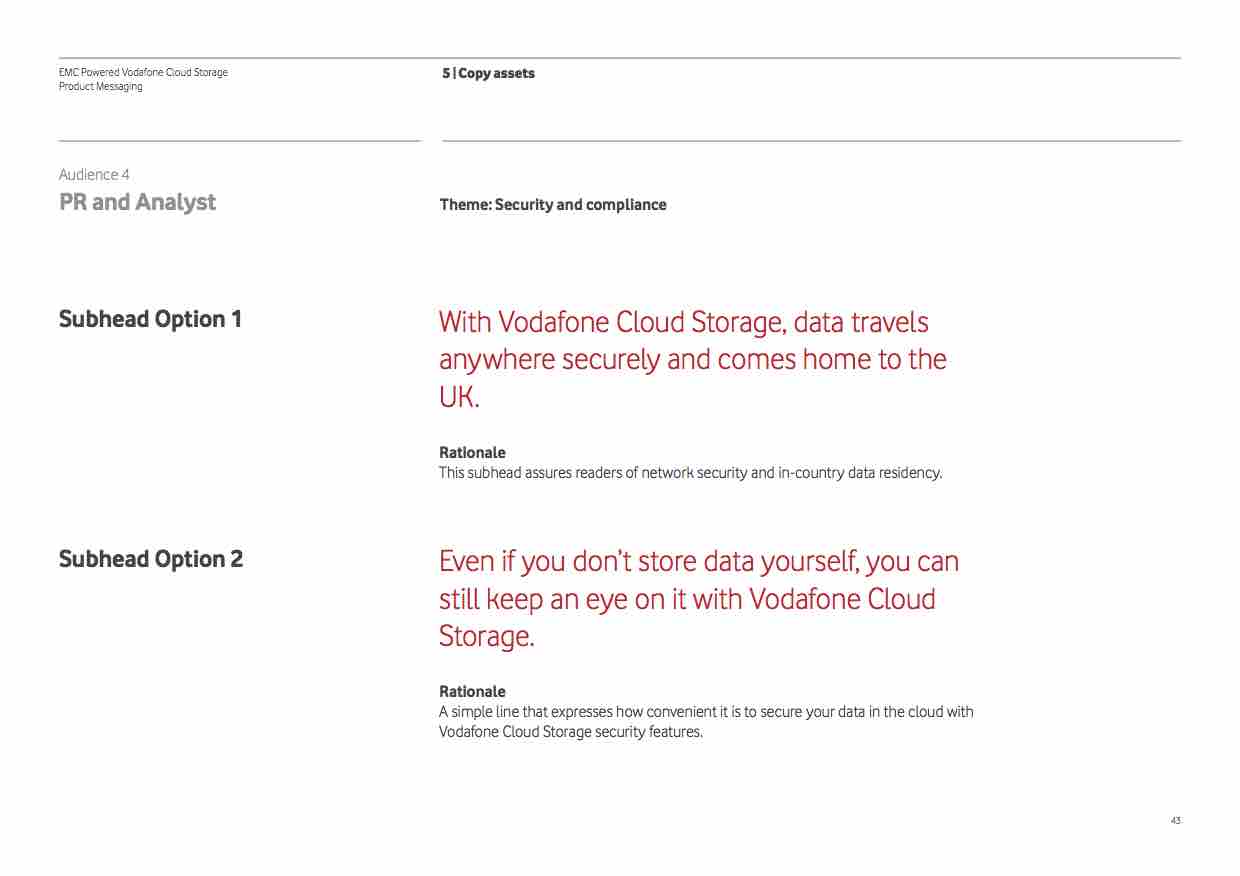Click the 'Rationale' label under Option 1
Viewport: 1240px width, 876px height.
point(472,453)
